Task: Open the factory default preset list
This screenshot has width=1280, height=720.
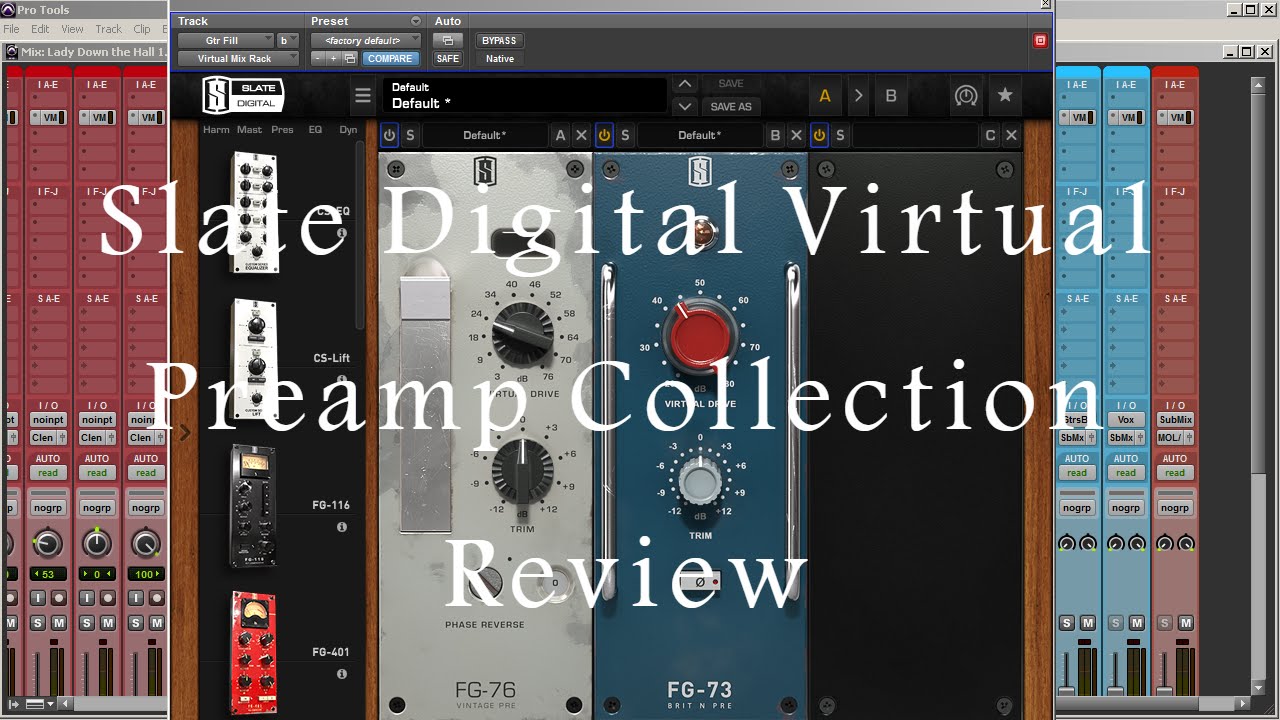Action: [x=368, y=41]
